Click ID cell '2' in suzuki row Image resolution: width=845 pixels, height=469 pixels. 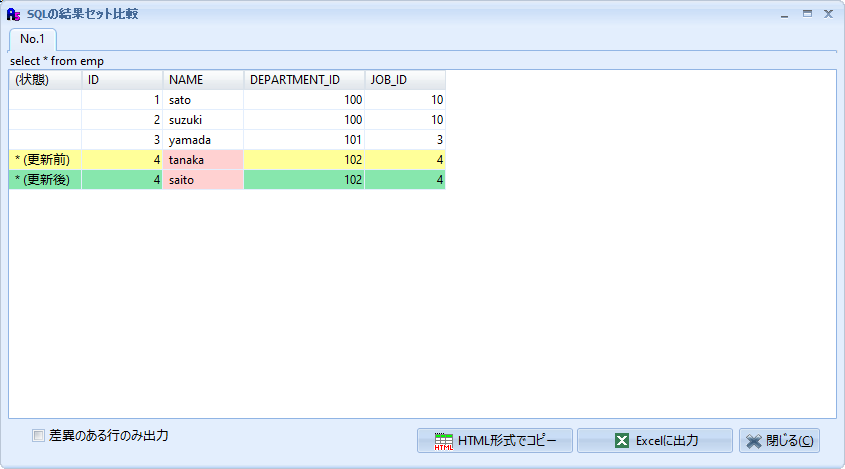point(122,120)
